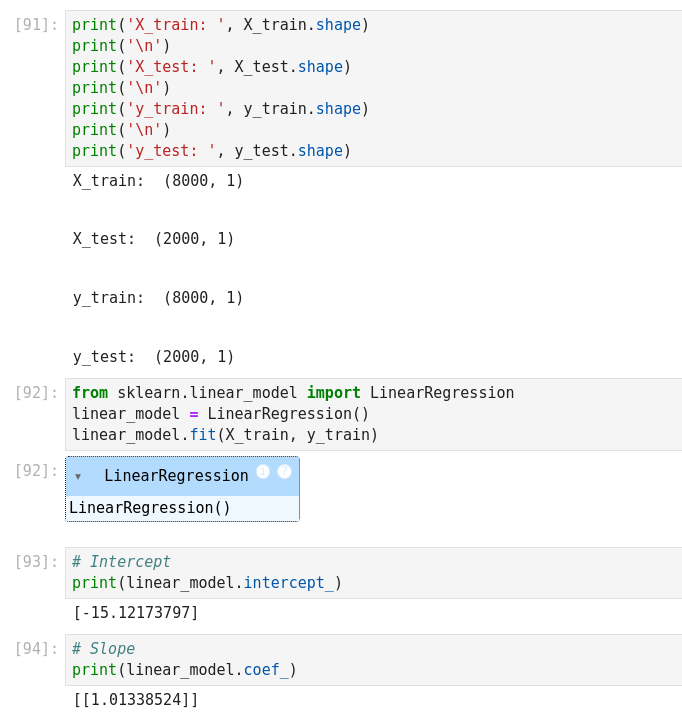Place cursor on print X_train shape line
Viewport: 682px width, 716px height.
[220, 24]
